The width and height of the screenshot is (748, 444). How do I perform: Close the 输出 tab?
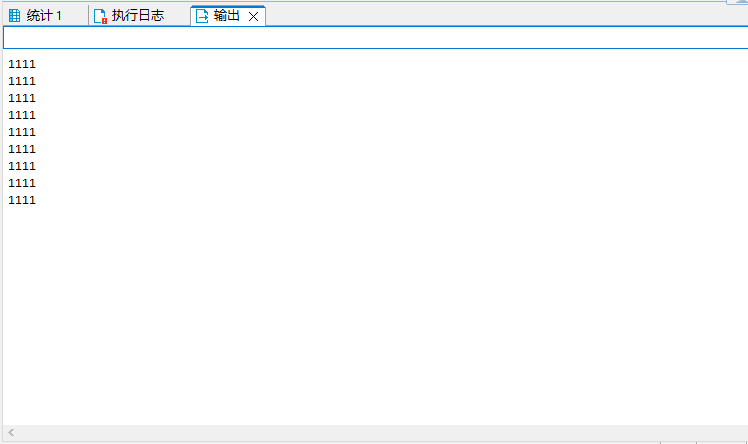click(254, 17)
